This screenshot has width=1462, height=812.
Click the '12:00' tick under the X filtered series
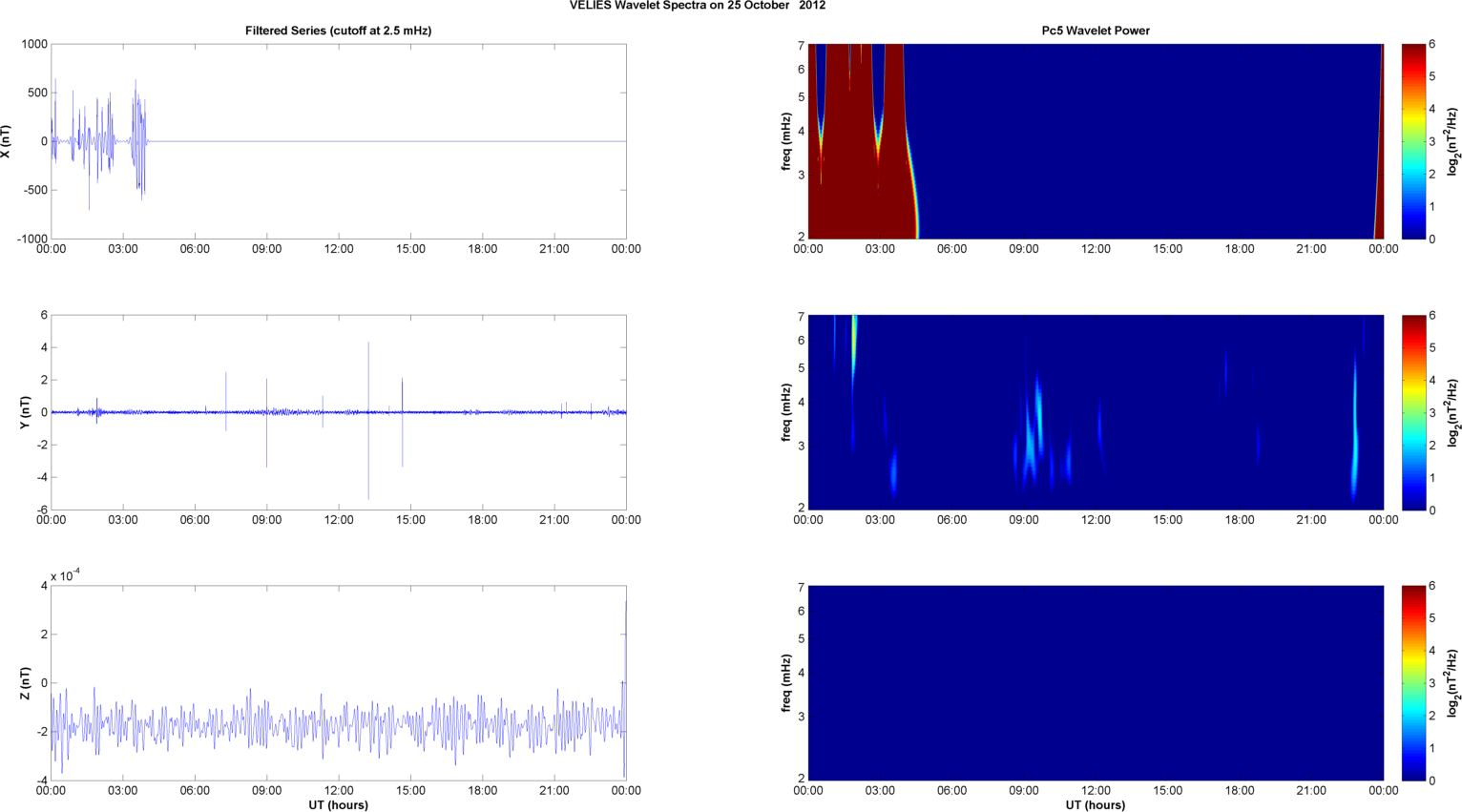(338, 249)
